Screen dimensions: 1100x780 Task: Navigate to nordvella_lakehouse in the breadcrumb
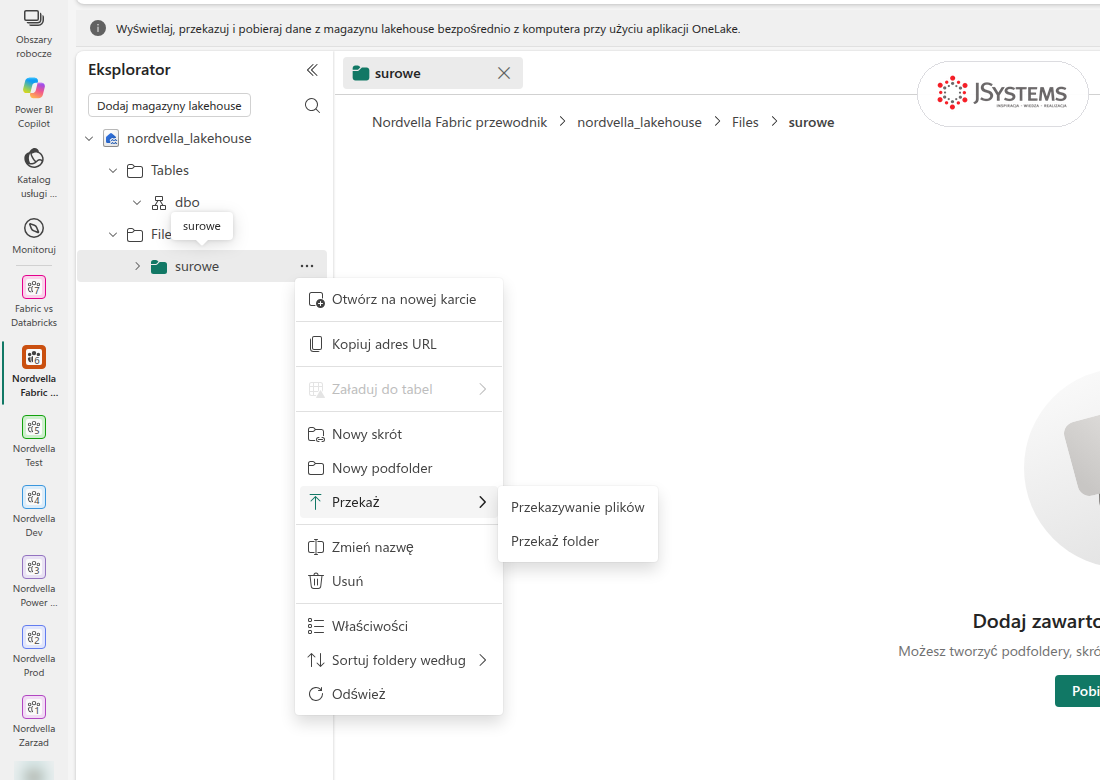[x=639, y=122]
